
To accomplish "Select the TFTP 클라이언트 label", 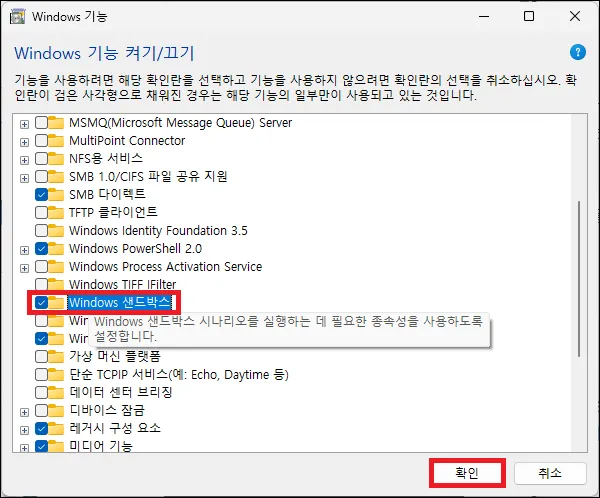I will [113, 212].
